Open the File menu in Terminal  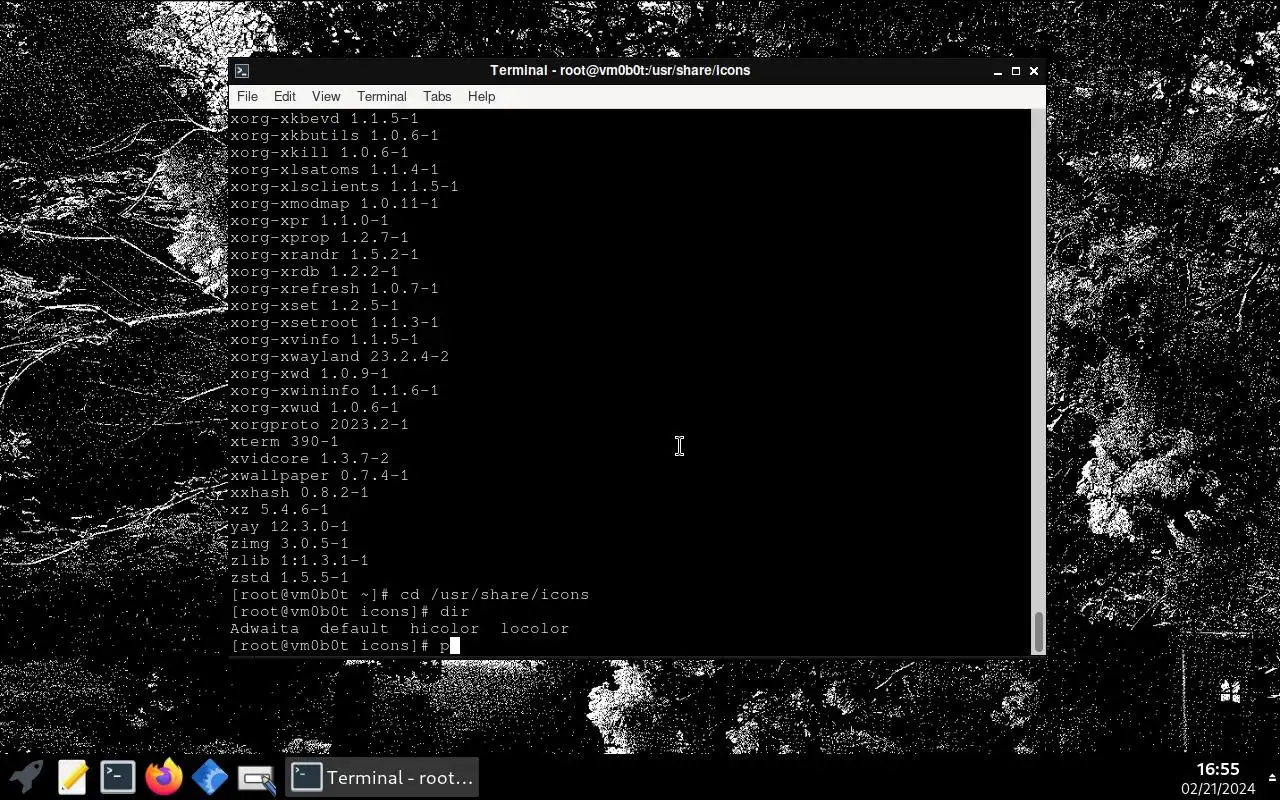(247, 97)
